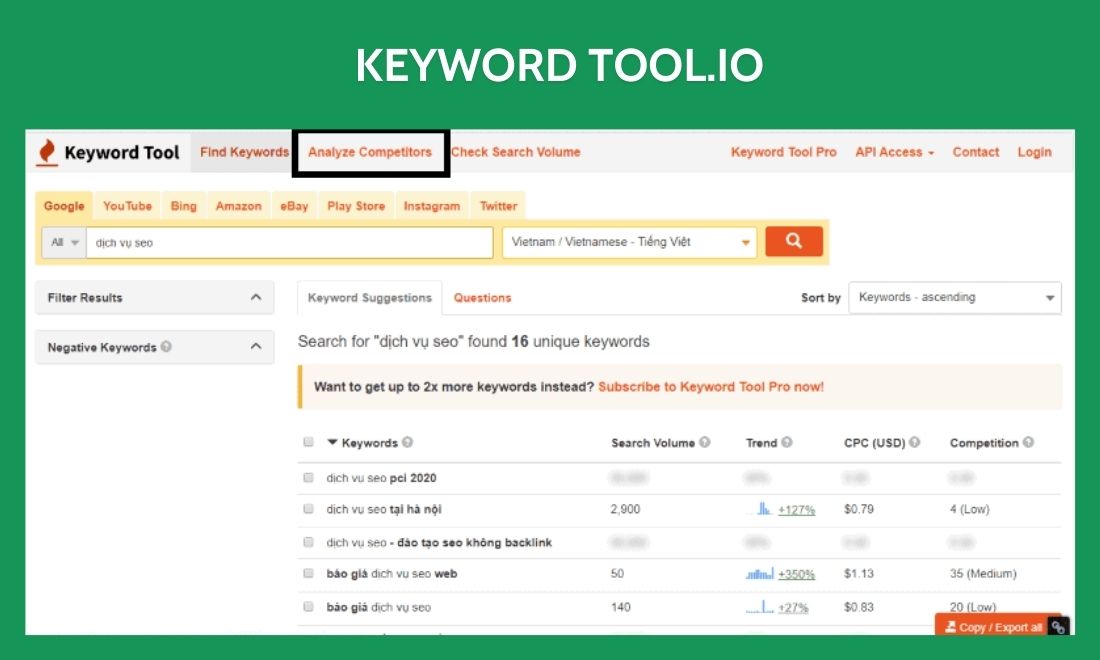Image resolution: width=1100 pixels, height=660 pixels.
Task: Click the orange search magnifier icon
Action: [793, 241]
